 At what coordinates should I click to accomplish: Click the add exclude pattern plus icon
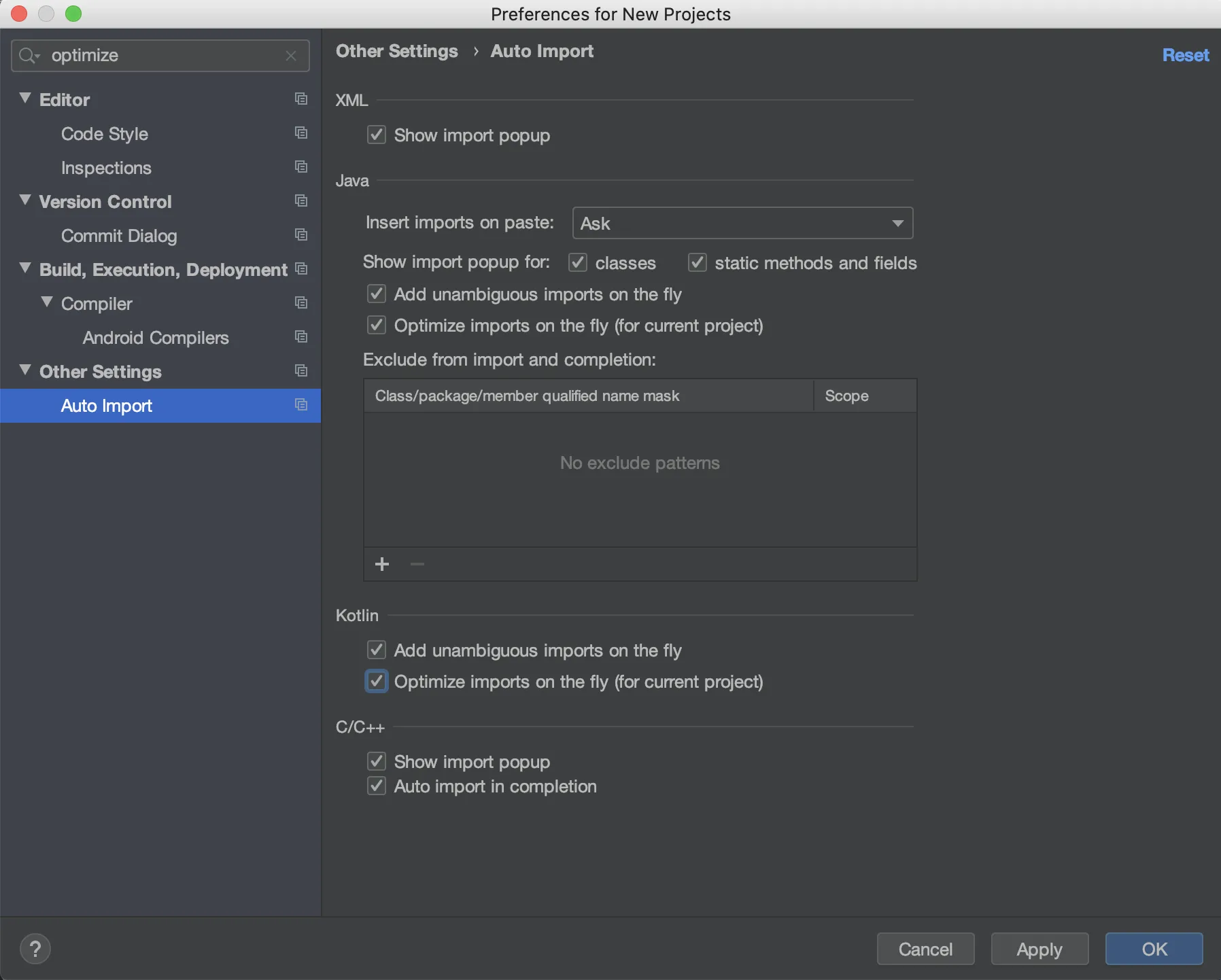pyautogui.click(x=382, y=564)
